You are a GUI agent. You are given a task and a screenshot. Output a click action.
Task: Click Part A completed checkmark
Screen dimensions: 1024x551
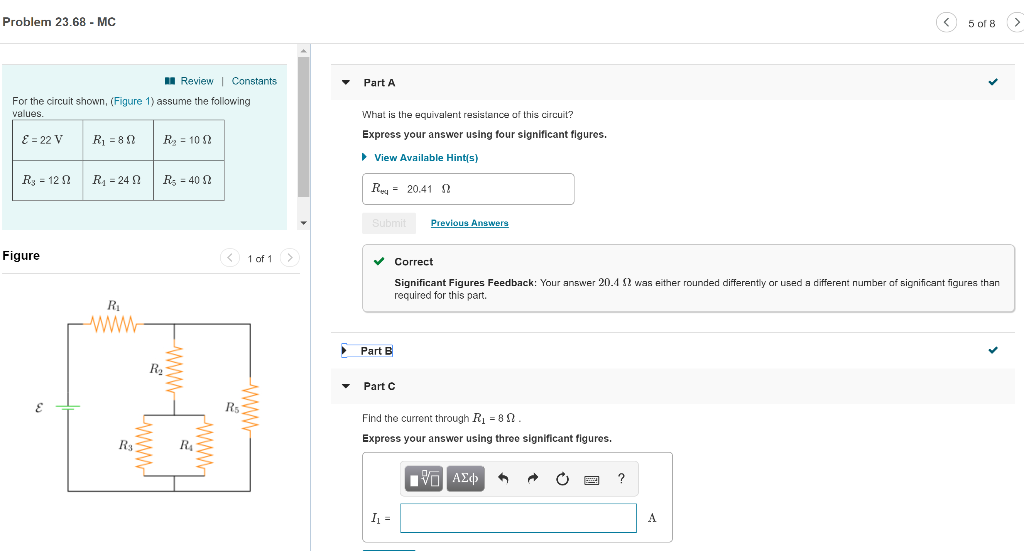(993, 82)
